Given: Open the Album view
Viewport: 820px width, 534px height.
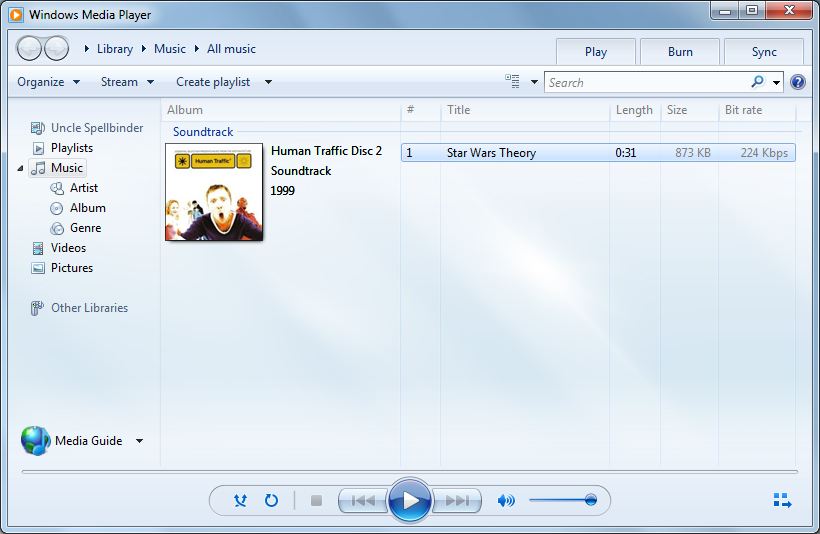Looking at the screenshot, I should point(88,208).
